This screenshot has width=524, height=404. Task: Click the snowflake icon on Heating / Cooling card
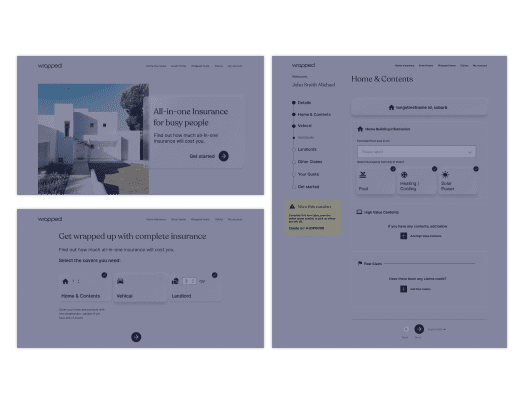[404, 175]
